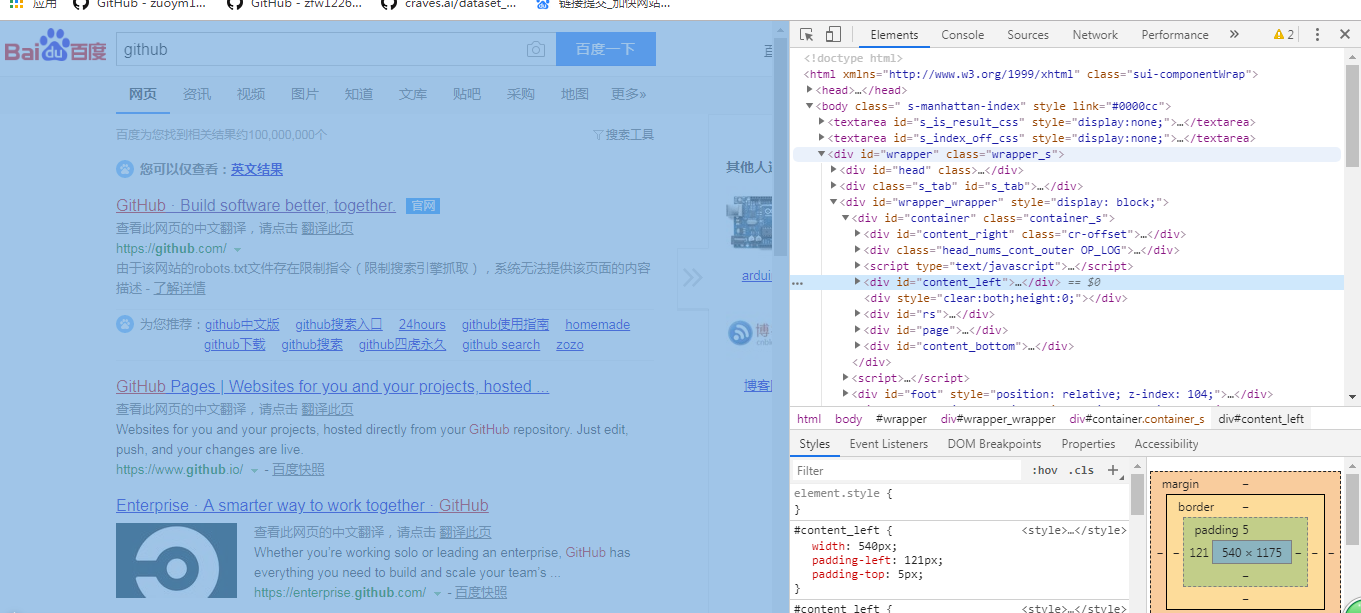Open the craves.ai/dataset bookmark
Screen dimensions: 1361x613
[451, 4]
